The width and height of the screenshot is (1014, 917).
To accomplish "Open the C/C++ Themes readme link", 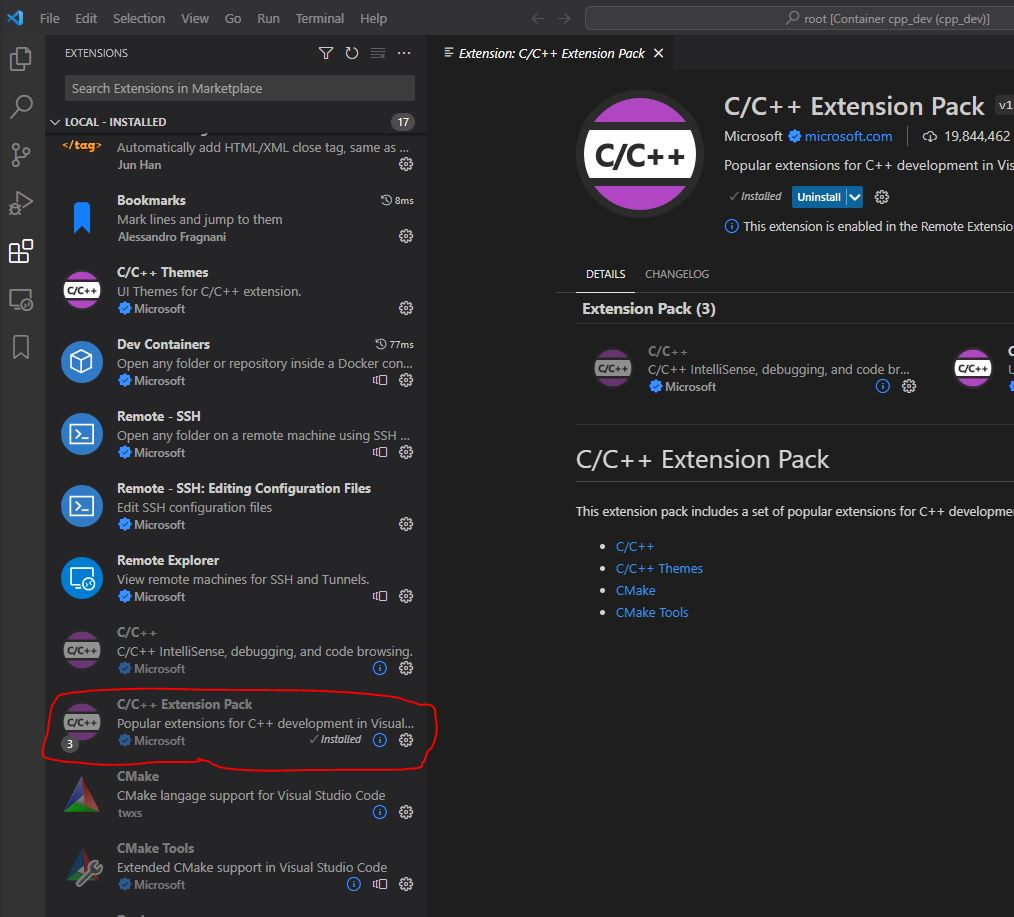I will [x=659, y=568].
